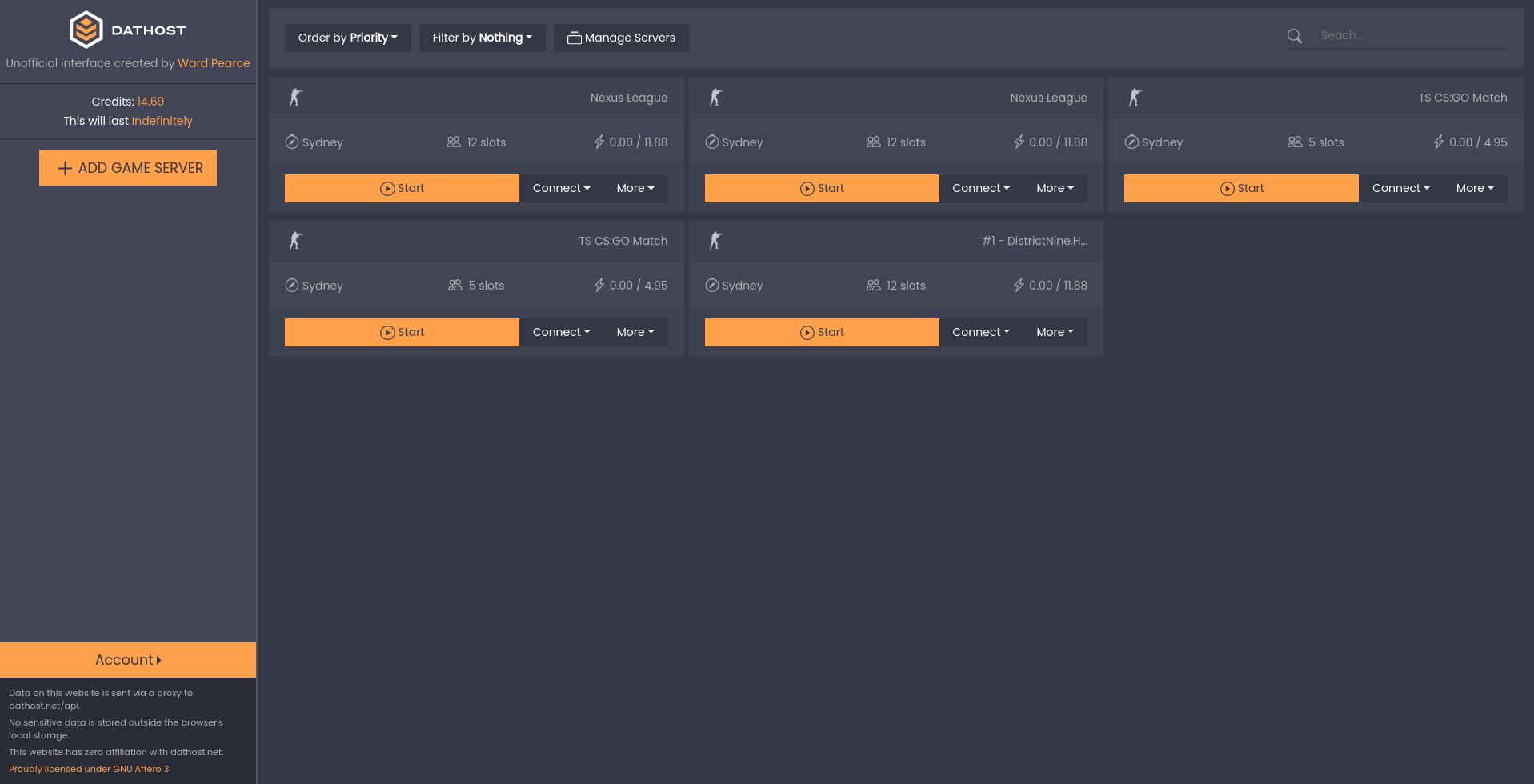Screen dimensions: 1534x784
Task: Click the CS:GO icon on top-row TS CS:GO Match card
Action: click(x=1135, y=98)
